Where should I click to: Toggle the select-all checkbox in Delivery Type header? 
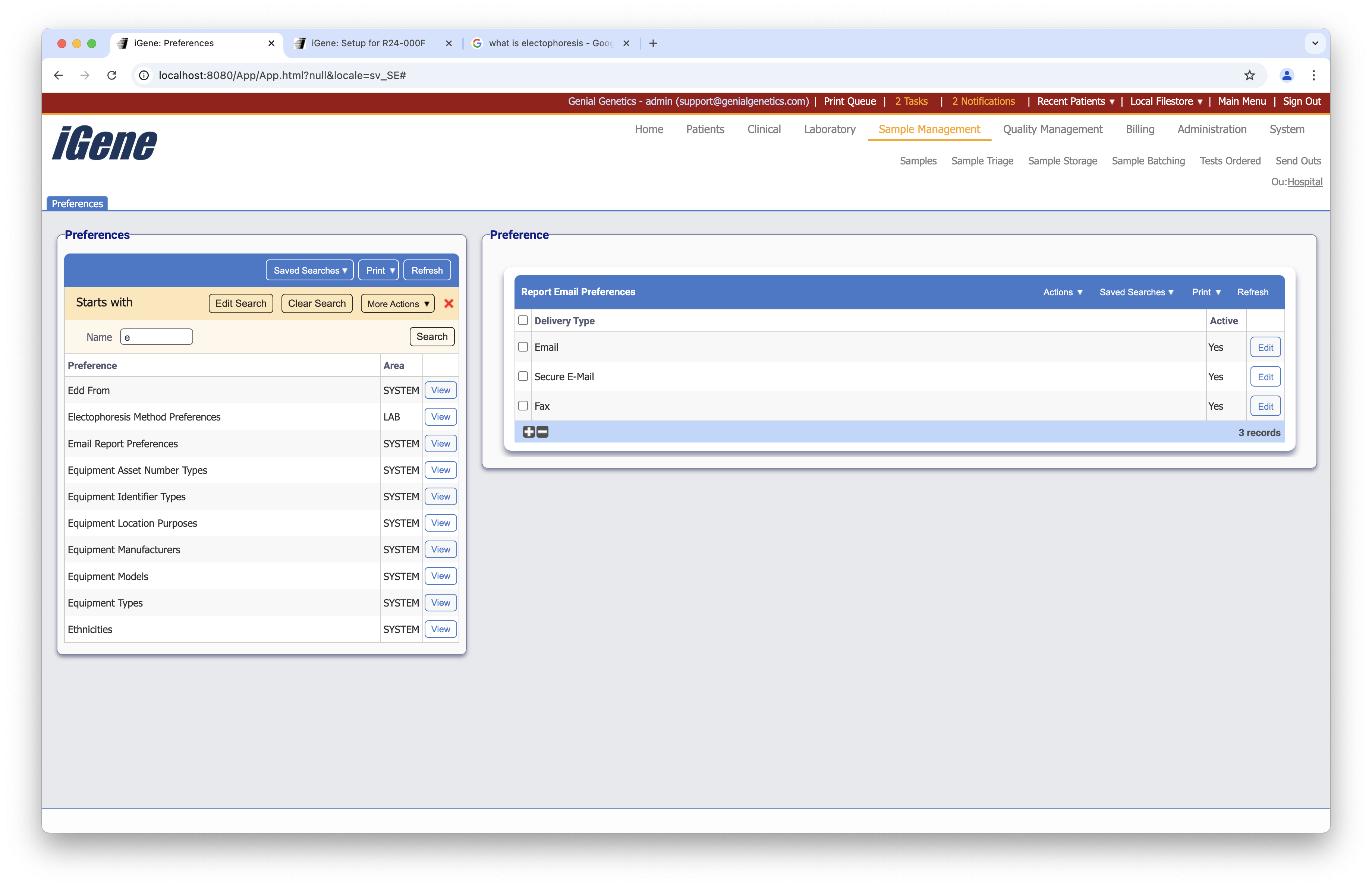[523, 320]
